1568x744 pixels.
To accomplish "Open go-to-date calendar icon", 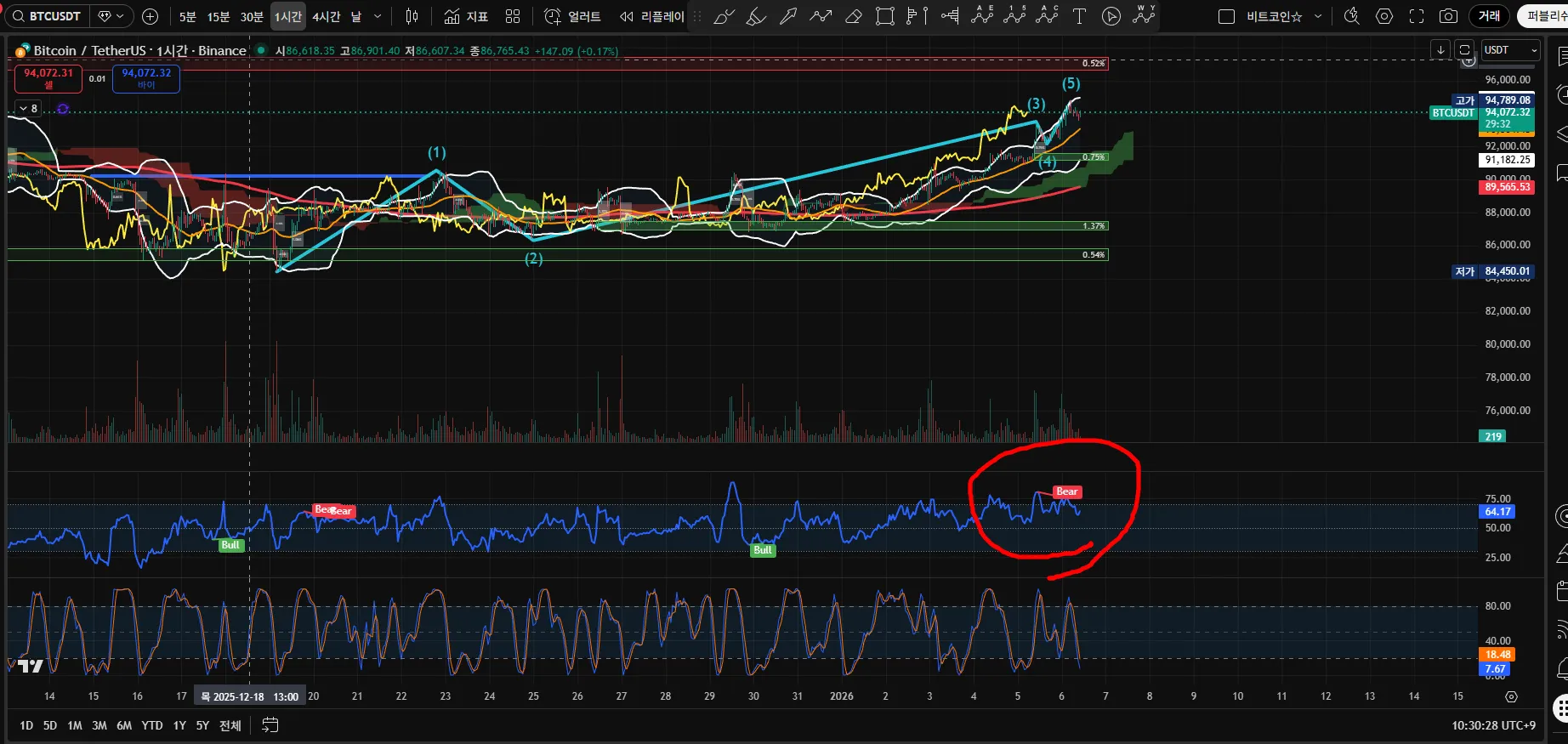I will [x=270, y=725].
